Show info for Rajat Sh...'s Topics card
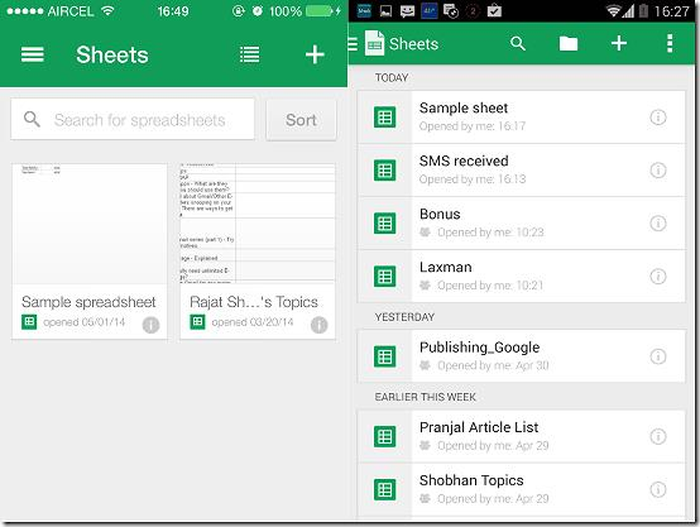This screenshot has height=527, width=700. point(319,324)
